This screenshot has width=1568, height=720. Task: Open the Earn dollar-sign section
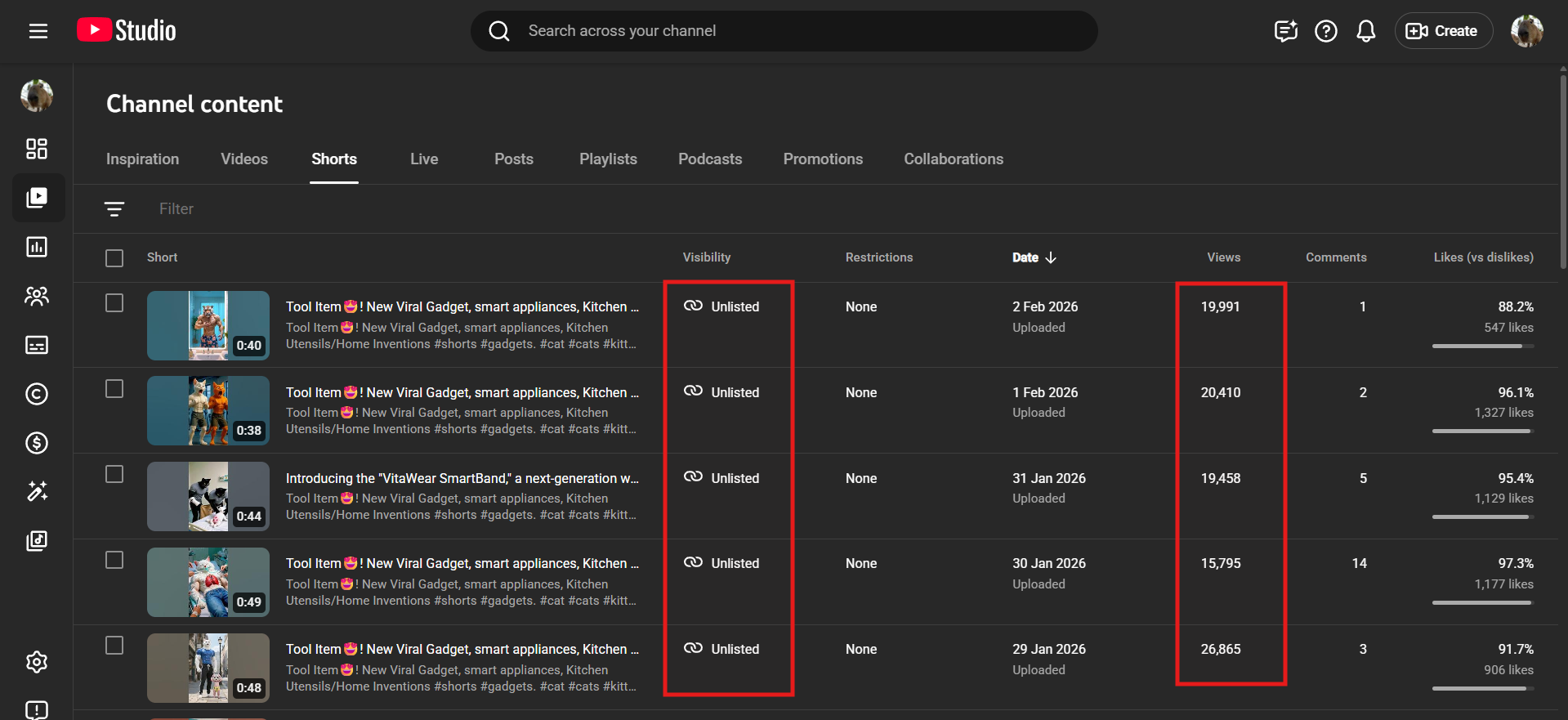point(37,443)
